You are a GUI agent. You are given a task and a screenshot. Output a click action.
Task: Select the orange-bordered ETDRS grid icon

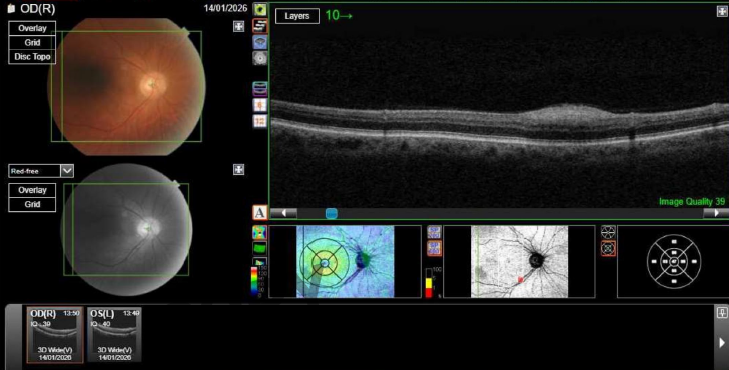click(608, 249)
